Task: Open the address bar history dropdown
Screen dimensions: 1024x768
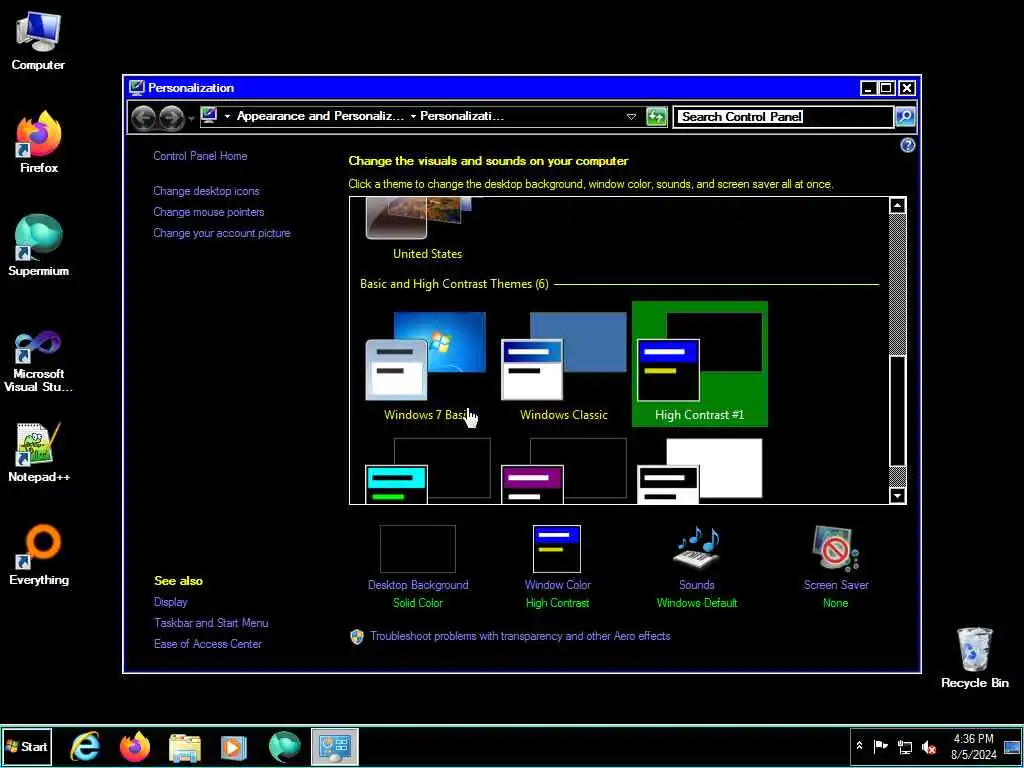Action: pyautogui.click(x=631, y=117)
